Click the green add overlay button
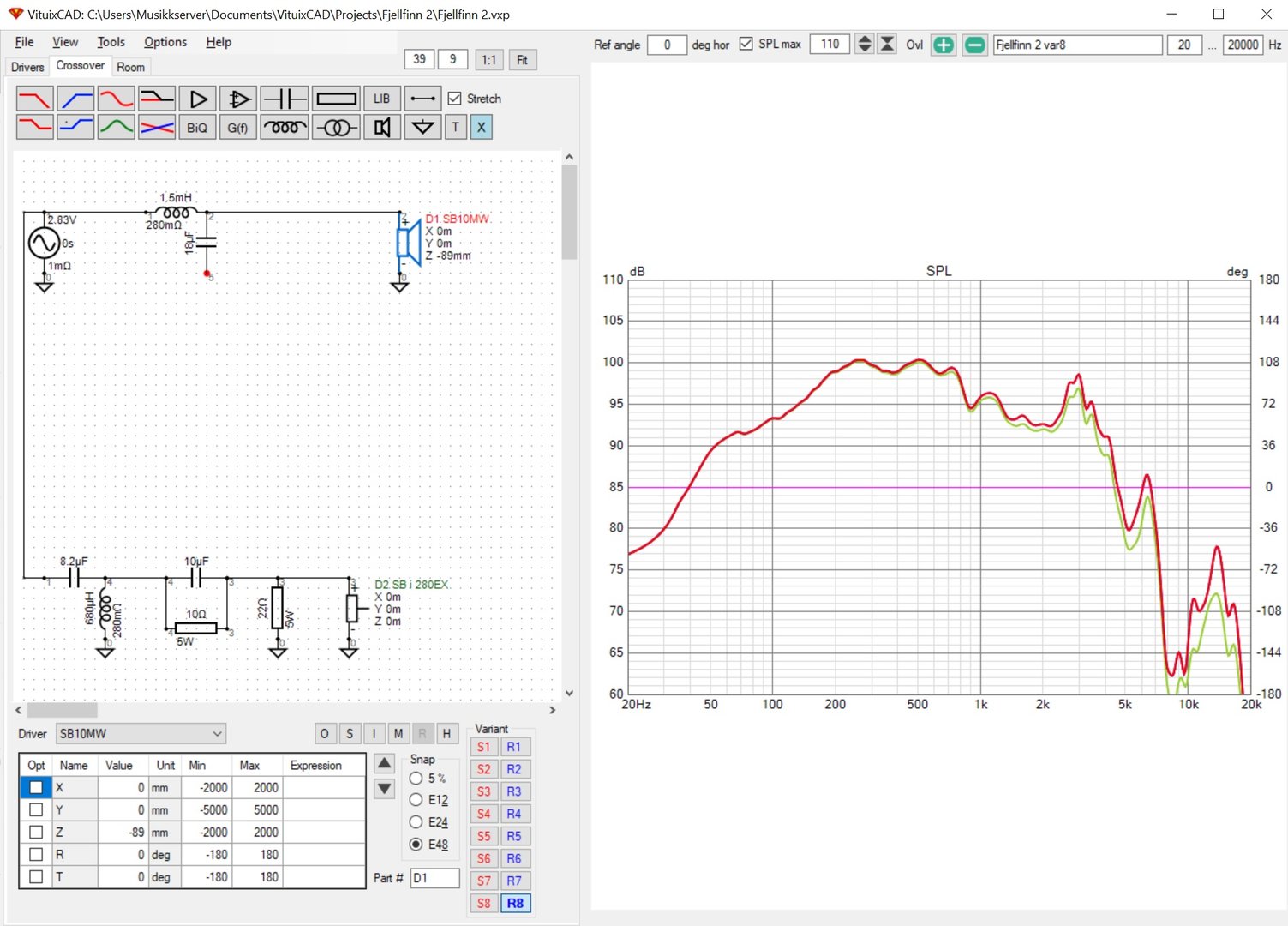The height and width of the screenshot is (926, 1288). (x=943, y=45)
